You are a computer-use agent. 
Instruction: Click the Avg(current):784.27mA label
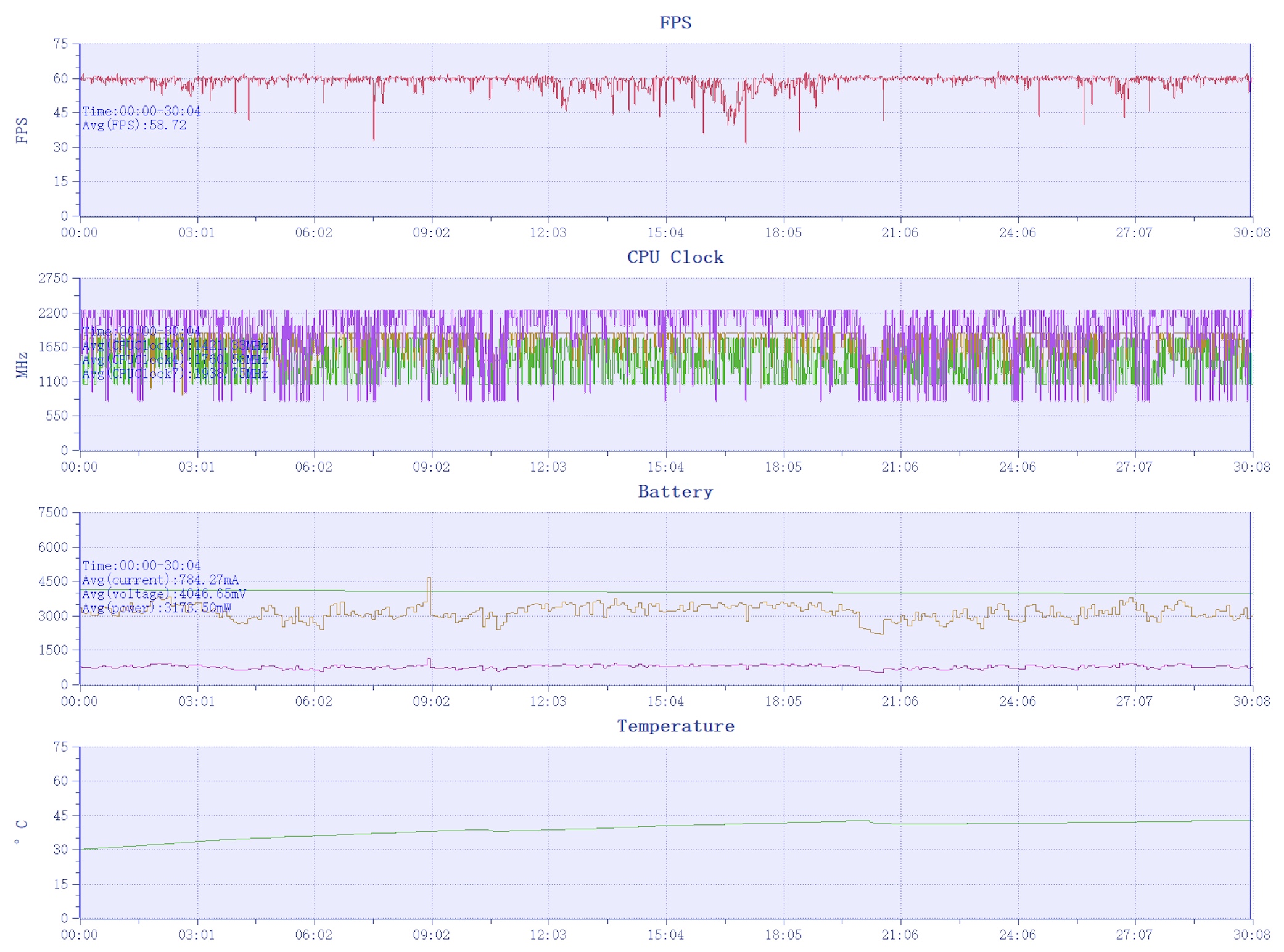(x=160, y=580)
